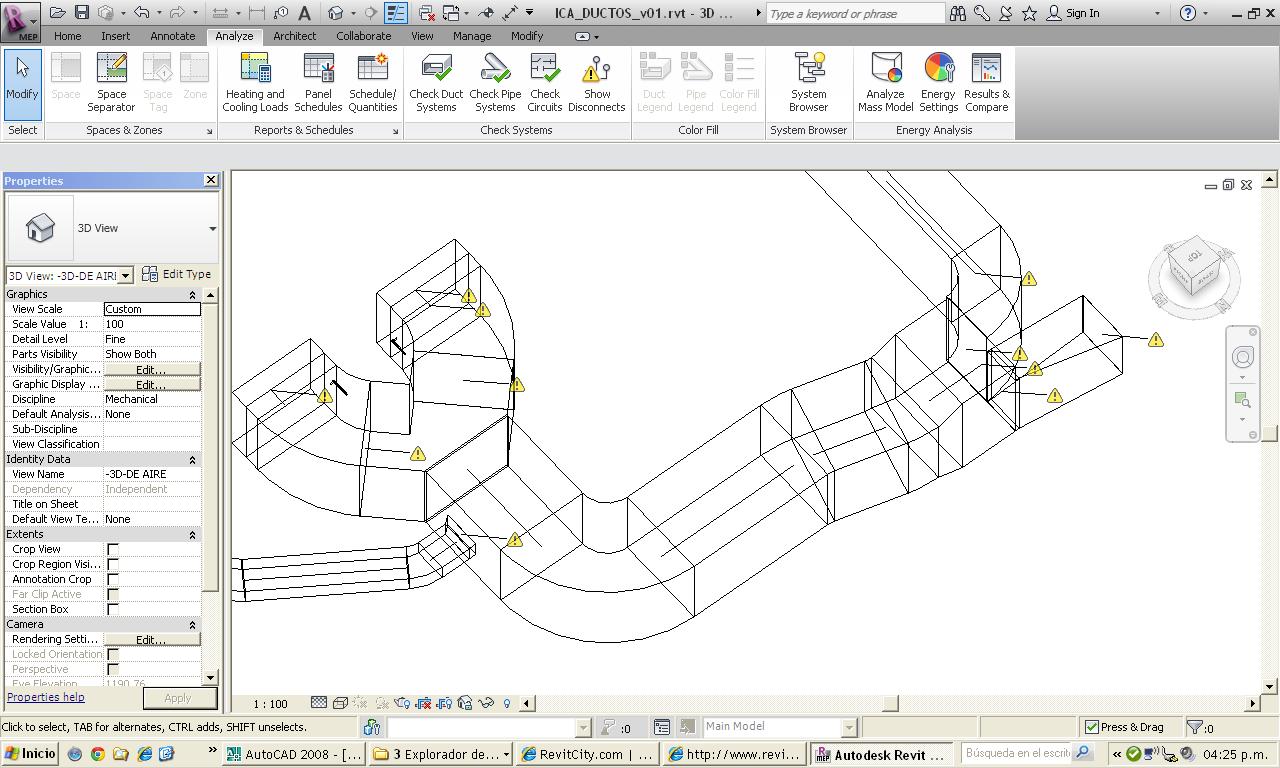Open the Manage ribbon tab
This screenshot has width=1280, height=768.
coord(472,36)
